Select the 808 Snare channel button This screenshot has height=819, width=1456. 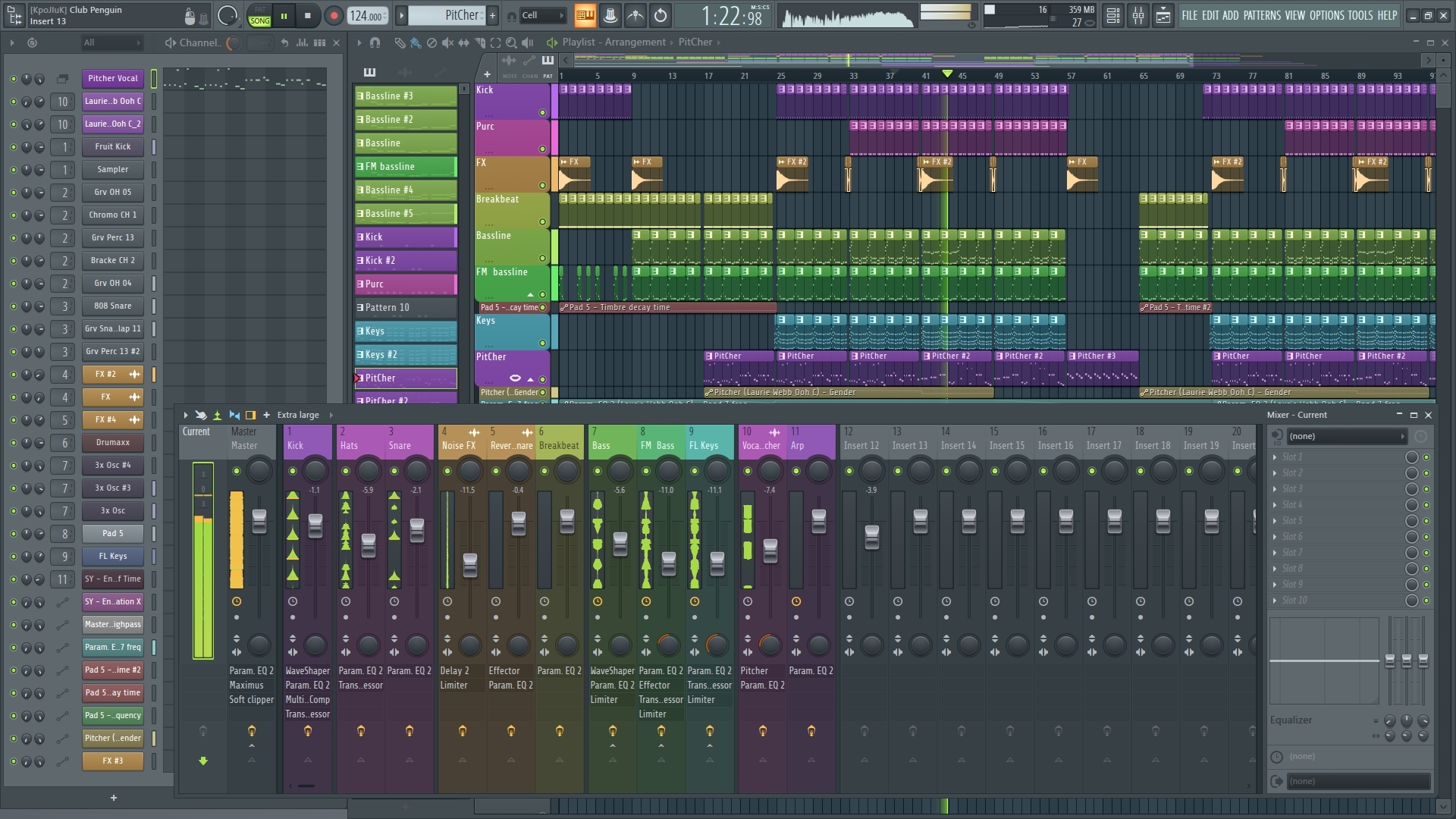[x=113, y=306]
